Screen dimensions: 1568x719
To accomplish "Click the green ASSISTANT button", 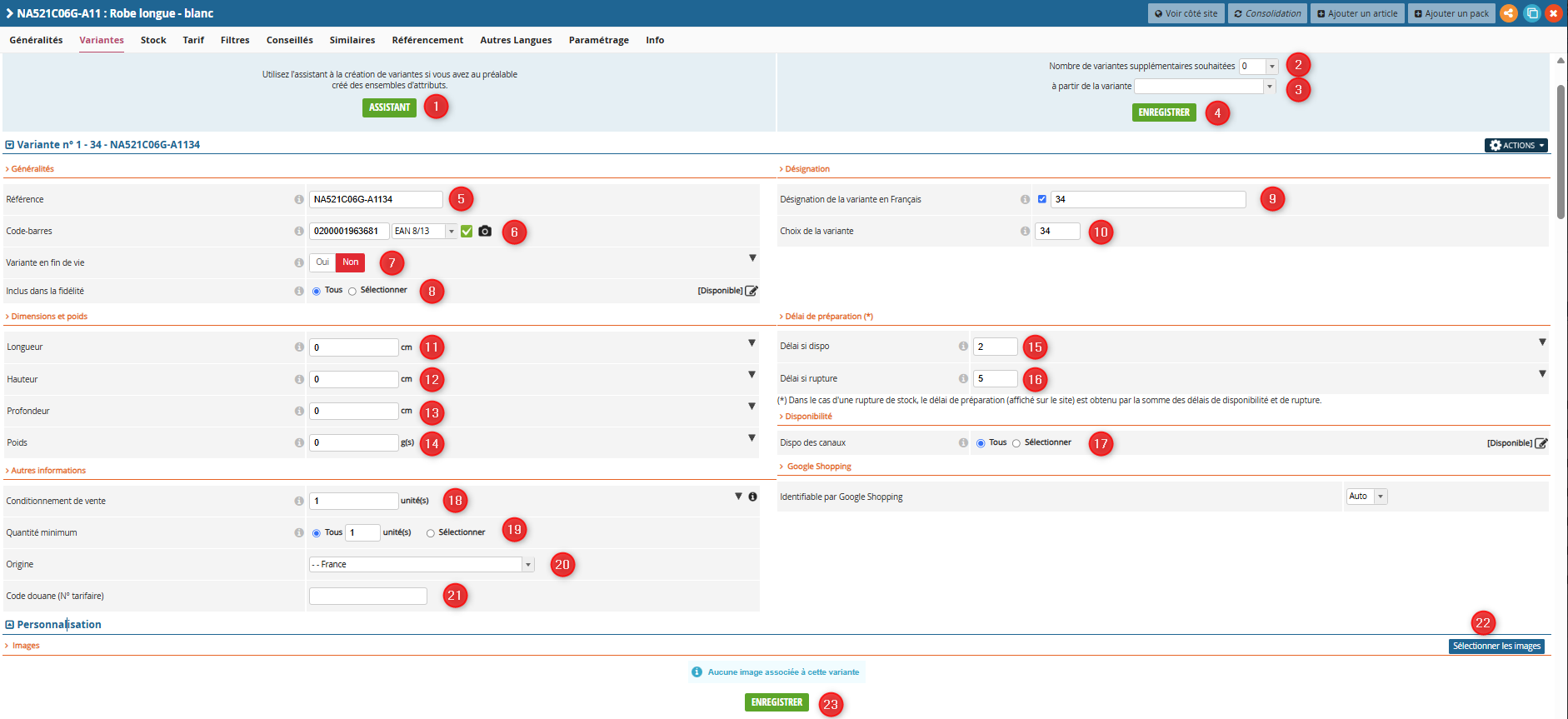I will click(x=389, y=107).
